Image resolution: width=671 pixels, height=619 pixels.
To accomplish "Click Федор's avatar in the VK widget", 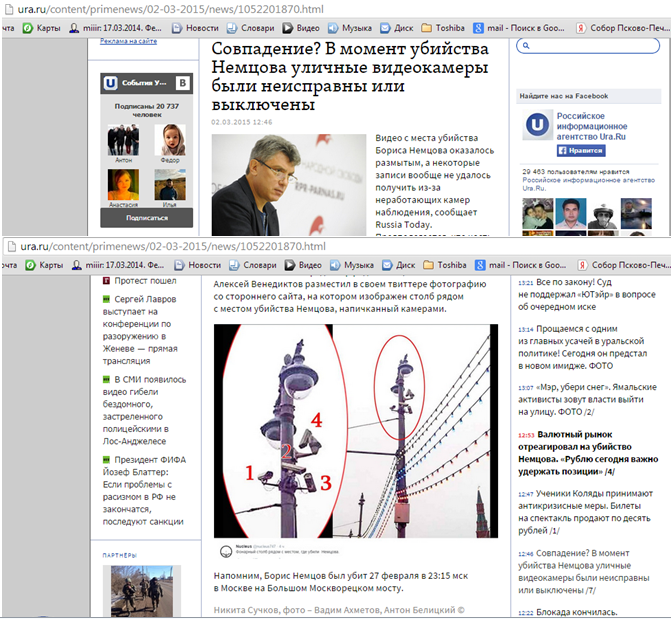I will pos(170,140).
